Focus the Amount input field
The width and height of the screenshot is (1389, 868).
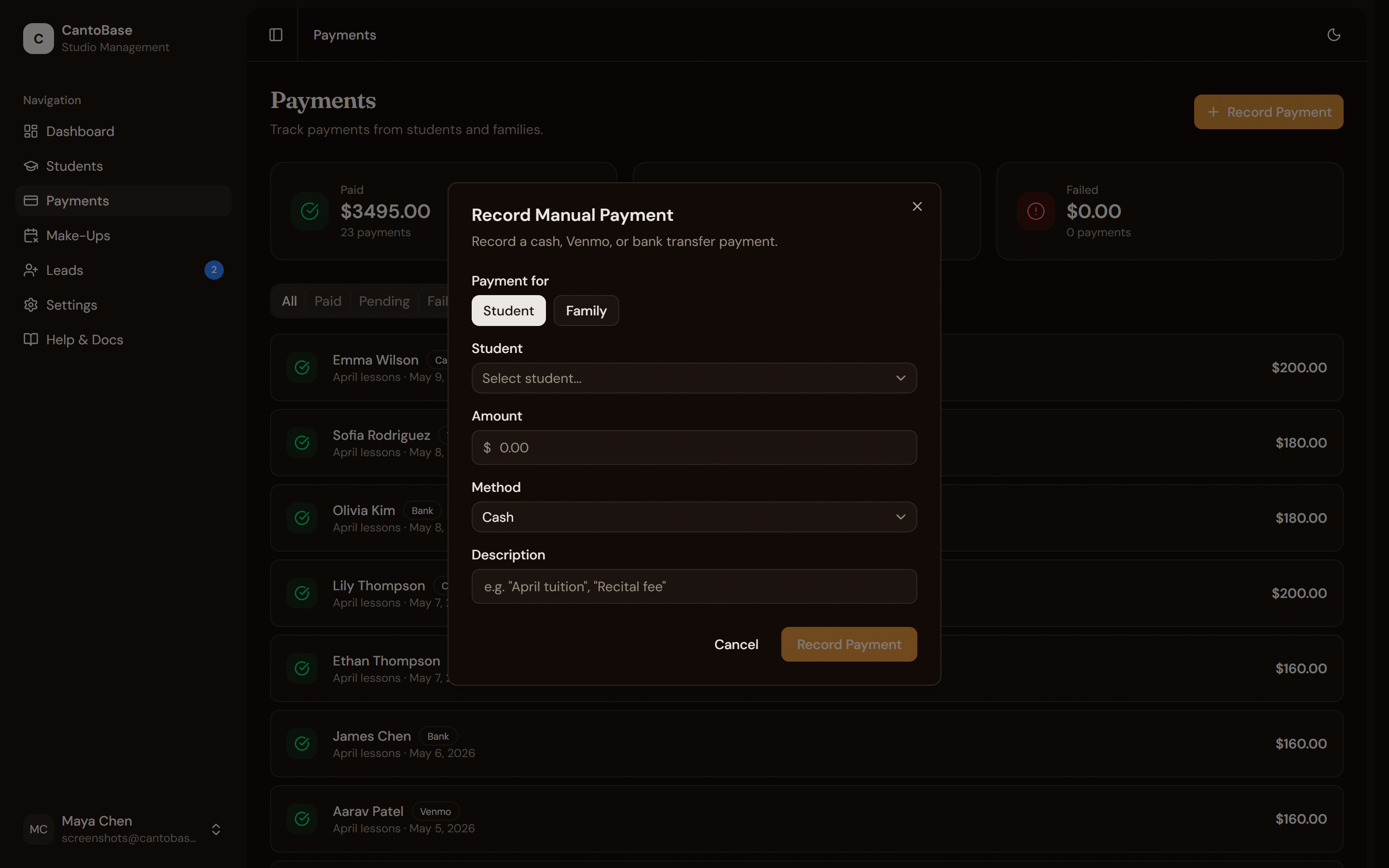coord(694,447)
